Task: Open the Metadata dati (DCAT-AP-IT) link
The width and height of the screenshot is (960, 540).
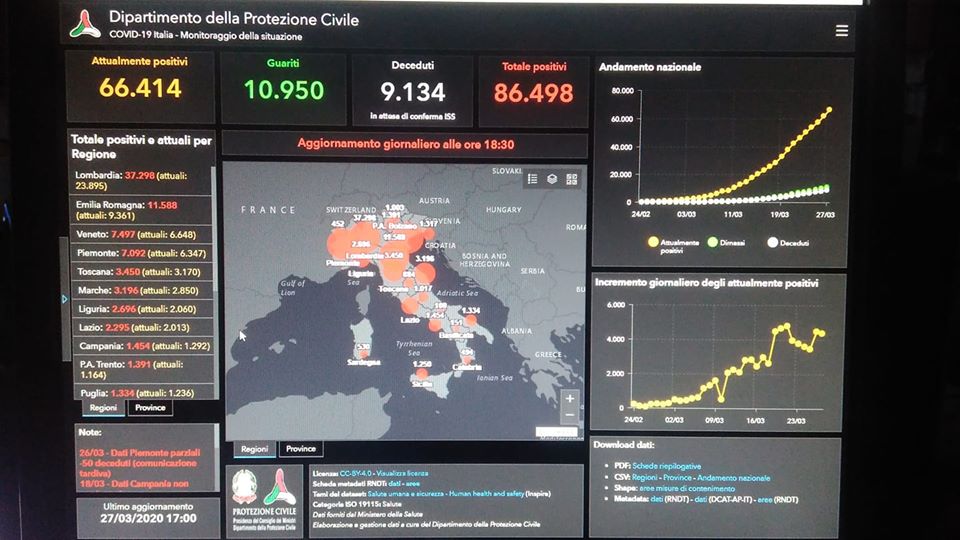Action: tap(700, 500)
